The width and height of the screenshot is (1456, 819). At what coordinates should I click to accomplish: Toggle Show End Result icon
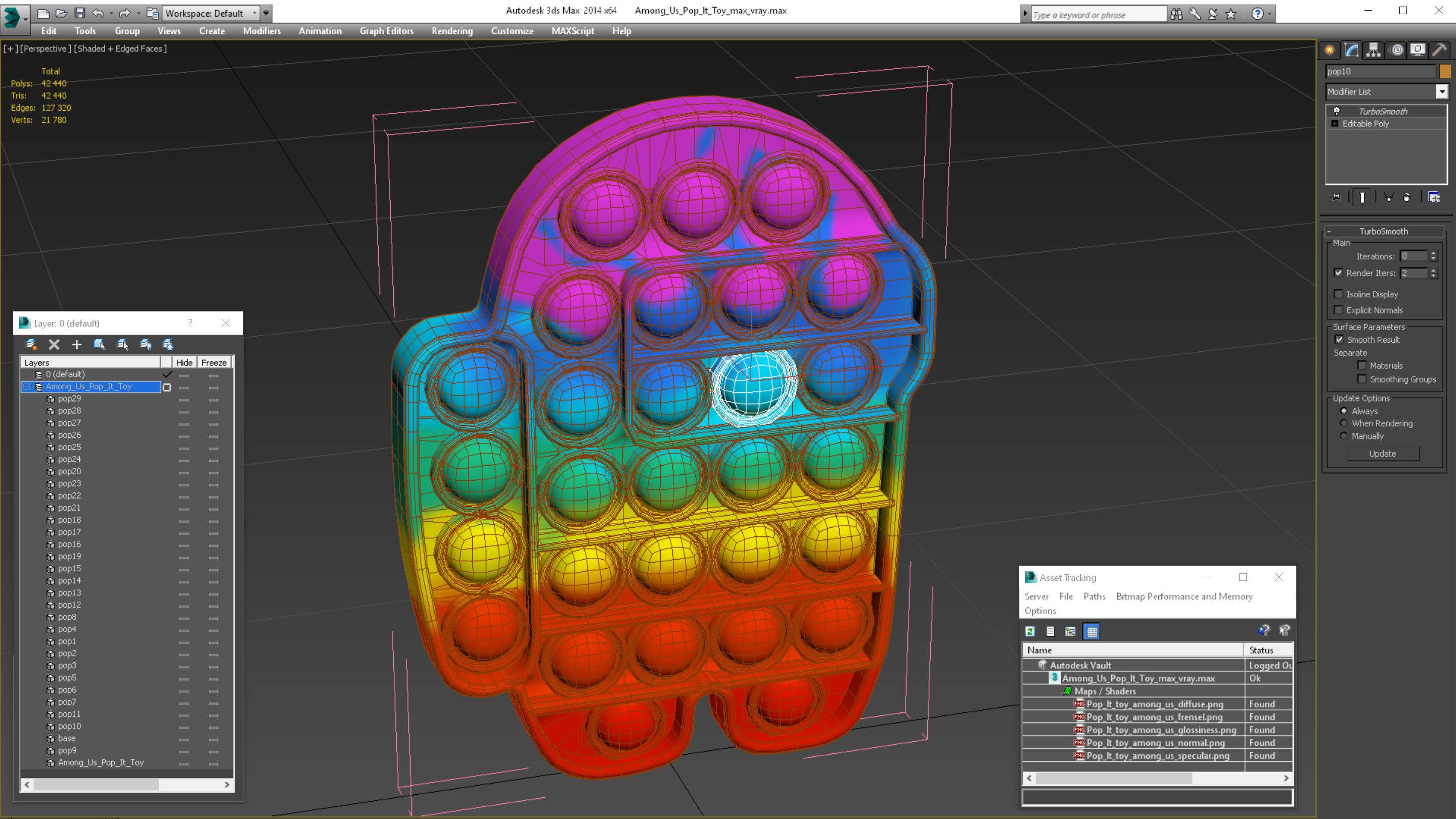click(x=1362, y=197)
